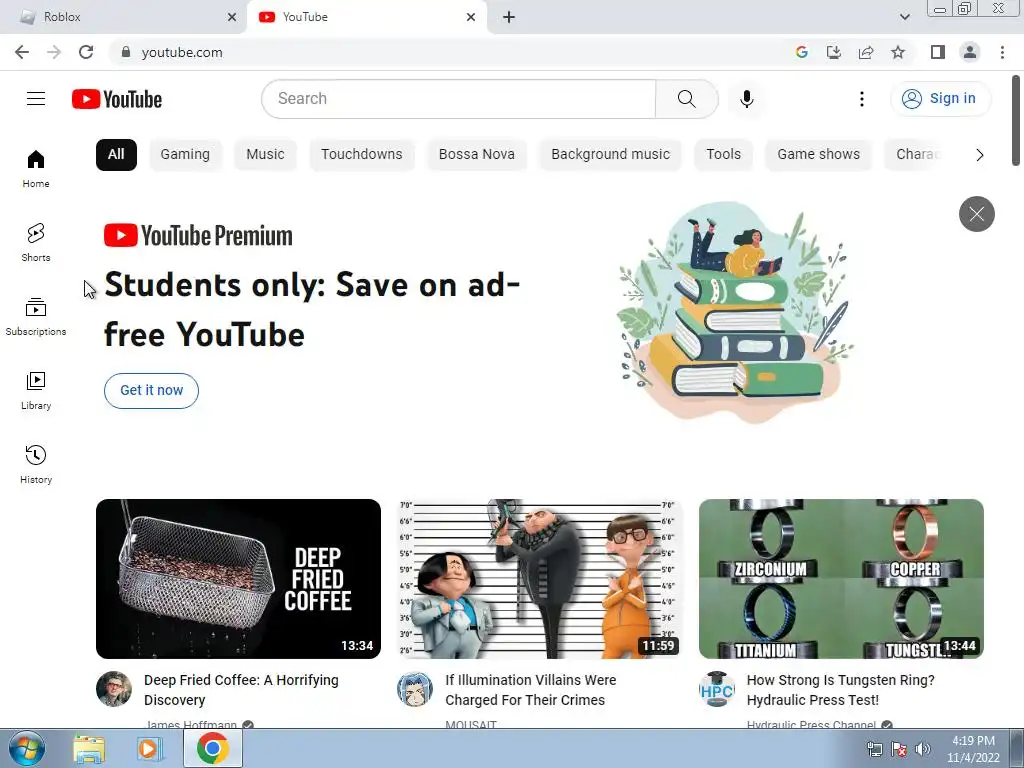The height and width of the screenshot is (768, 1024).
Task: Select the Game shows filter chip
Action: click(x=818, y=155)
